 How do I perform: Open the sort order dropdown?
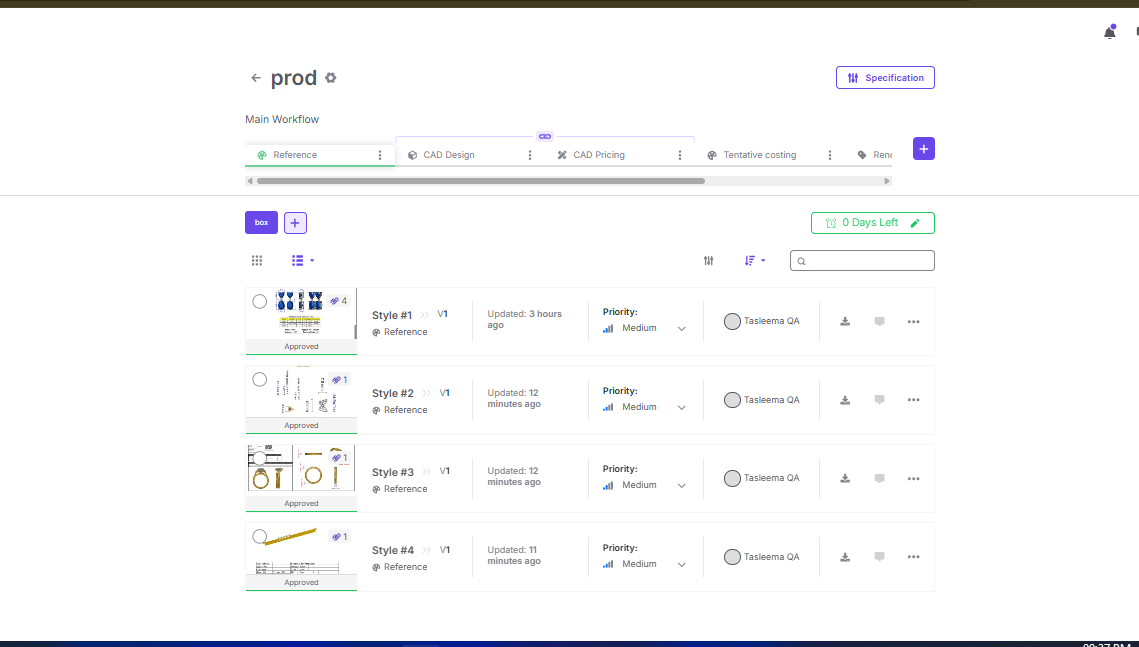tap(755, 261)
